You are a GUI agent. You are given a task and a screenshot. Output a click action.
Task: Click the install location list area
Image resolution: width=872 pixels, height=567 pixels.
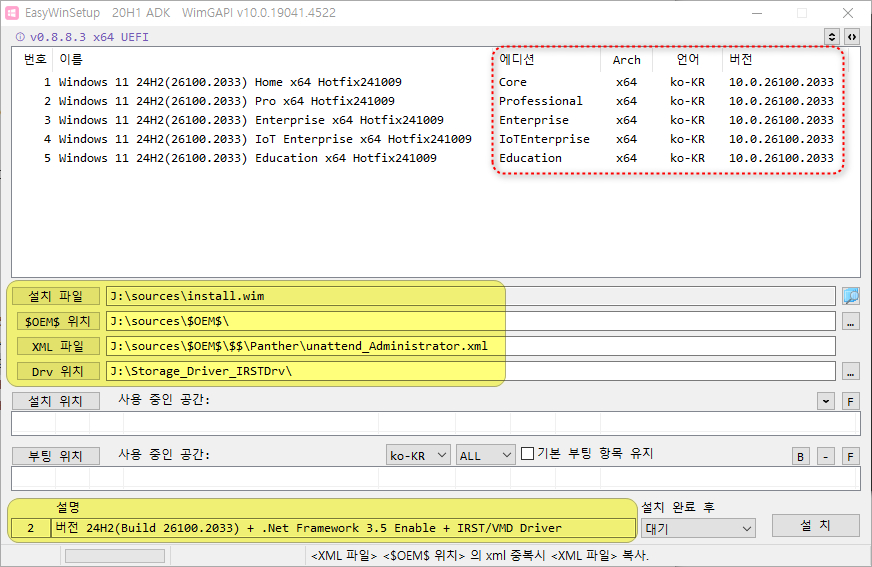435,424
